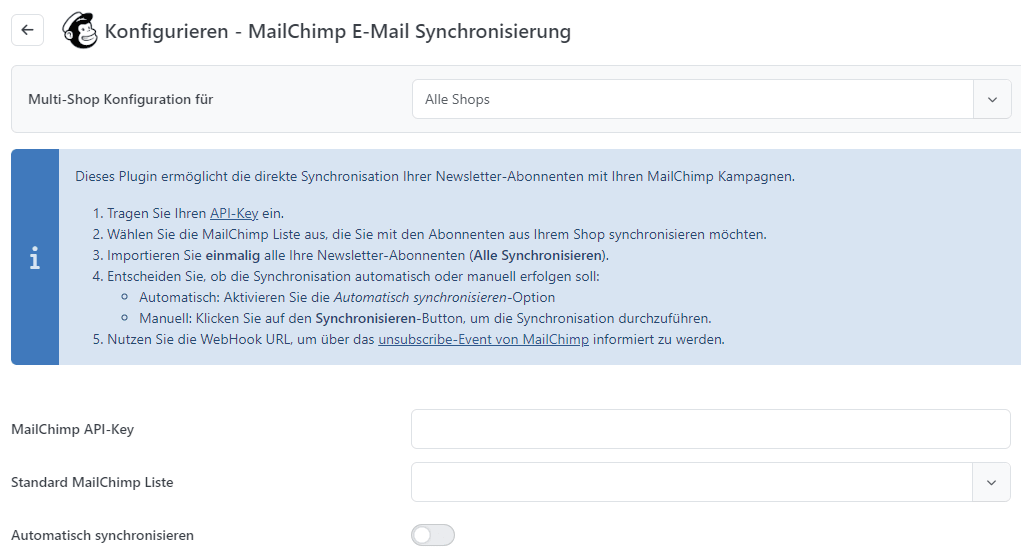Expand the Multi-Shop chevron arrow
Viewport: 1021px width, 553px height.
pyautogui.click(x=992, y=100)
